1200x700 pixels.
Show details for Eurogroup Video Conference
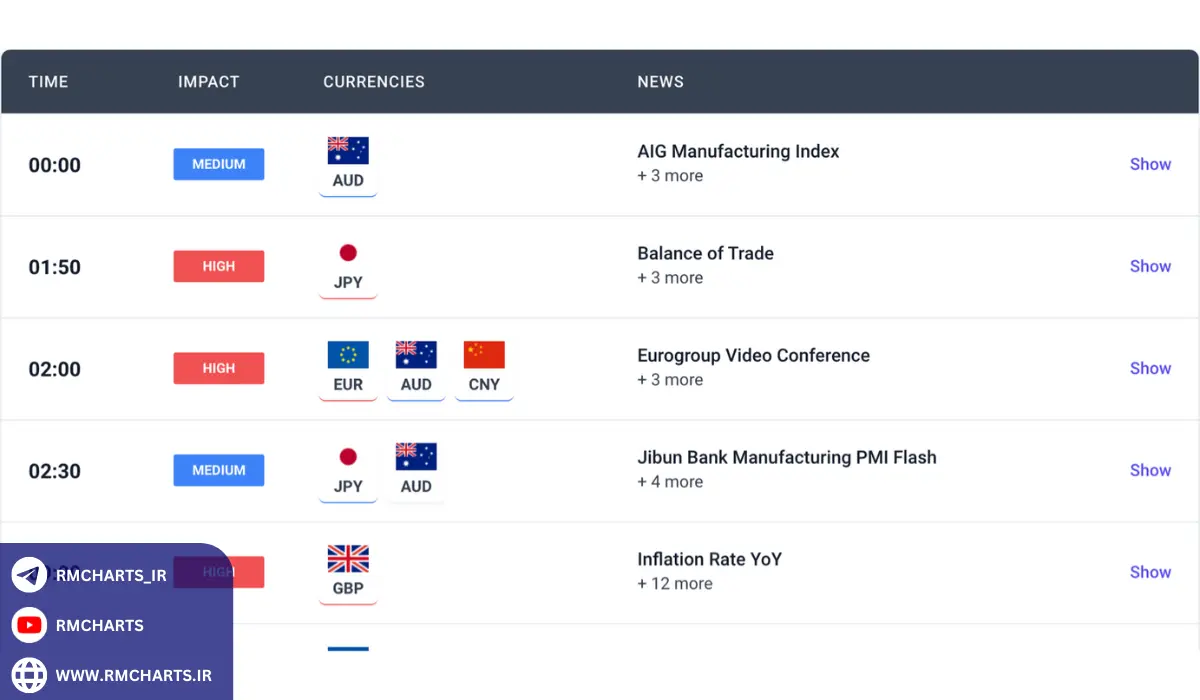(x=1150, y=368)
